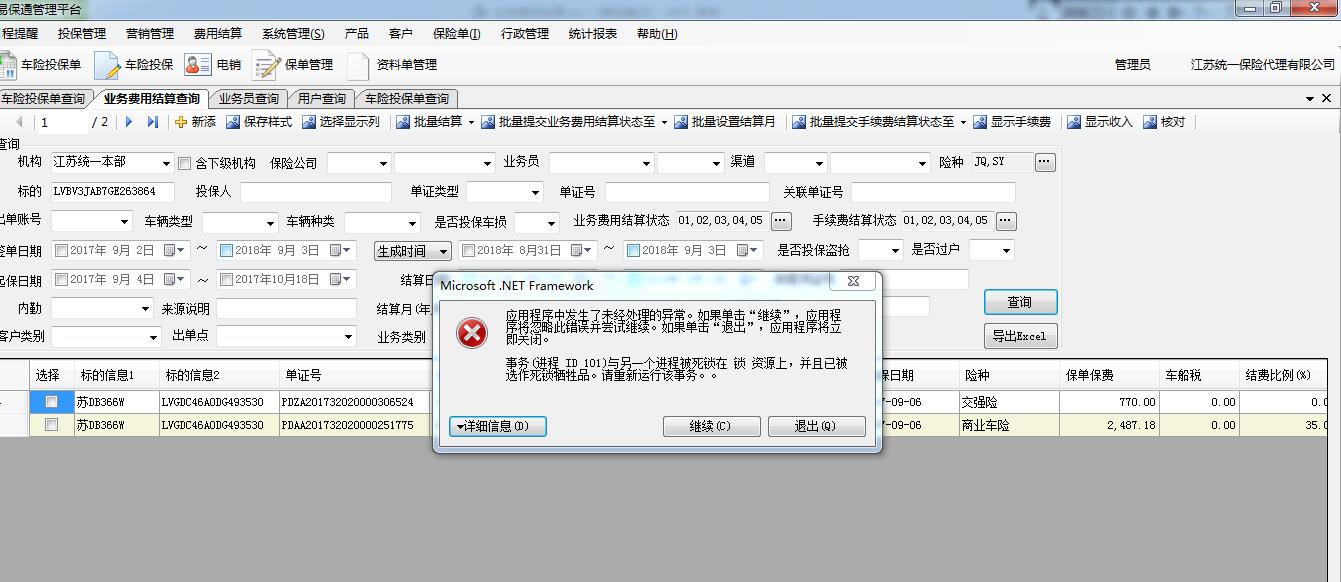The image size is (1341, 582).
Task: Click 批量结算 toolbar item
Action: click(429, 122)
